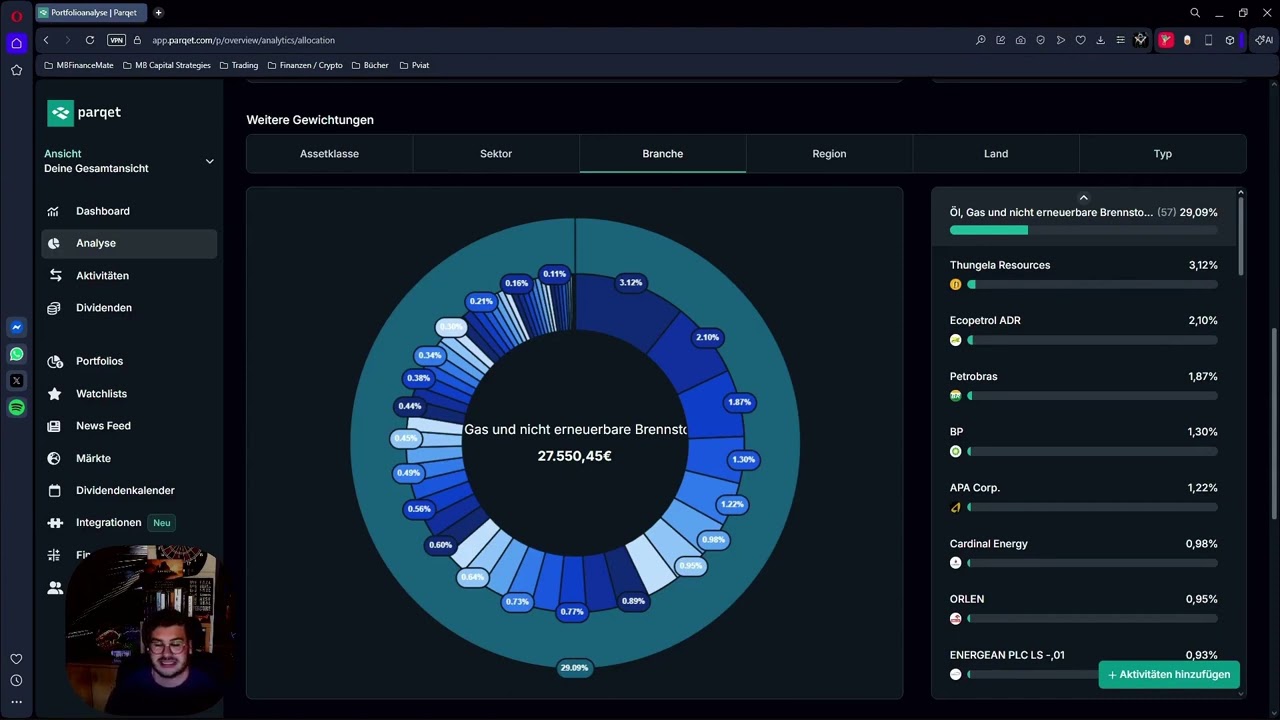Switch to the Land tab

[x=996, y=154]
